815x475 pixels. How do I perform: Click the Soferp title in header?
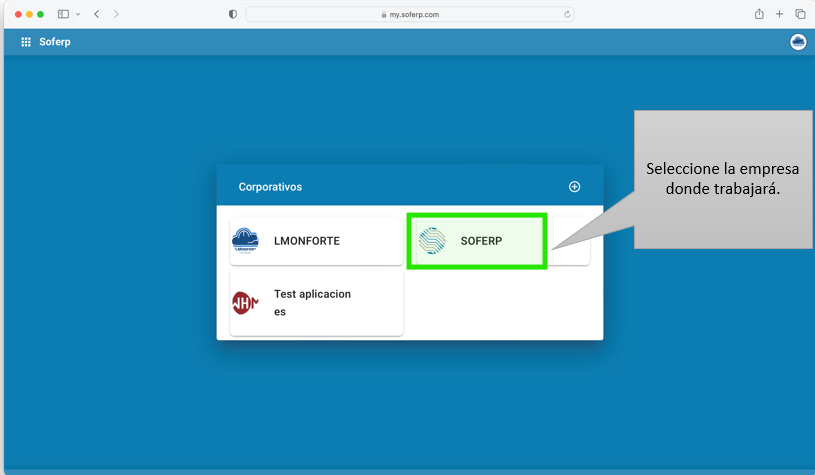55,42
